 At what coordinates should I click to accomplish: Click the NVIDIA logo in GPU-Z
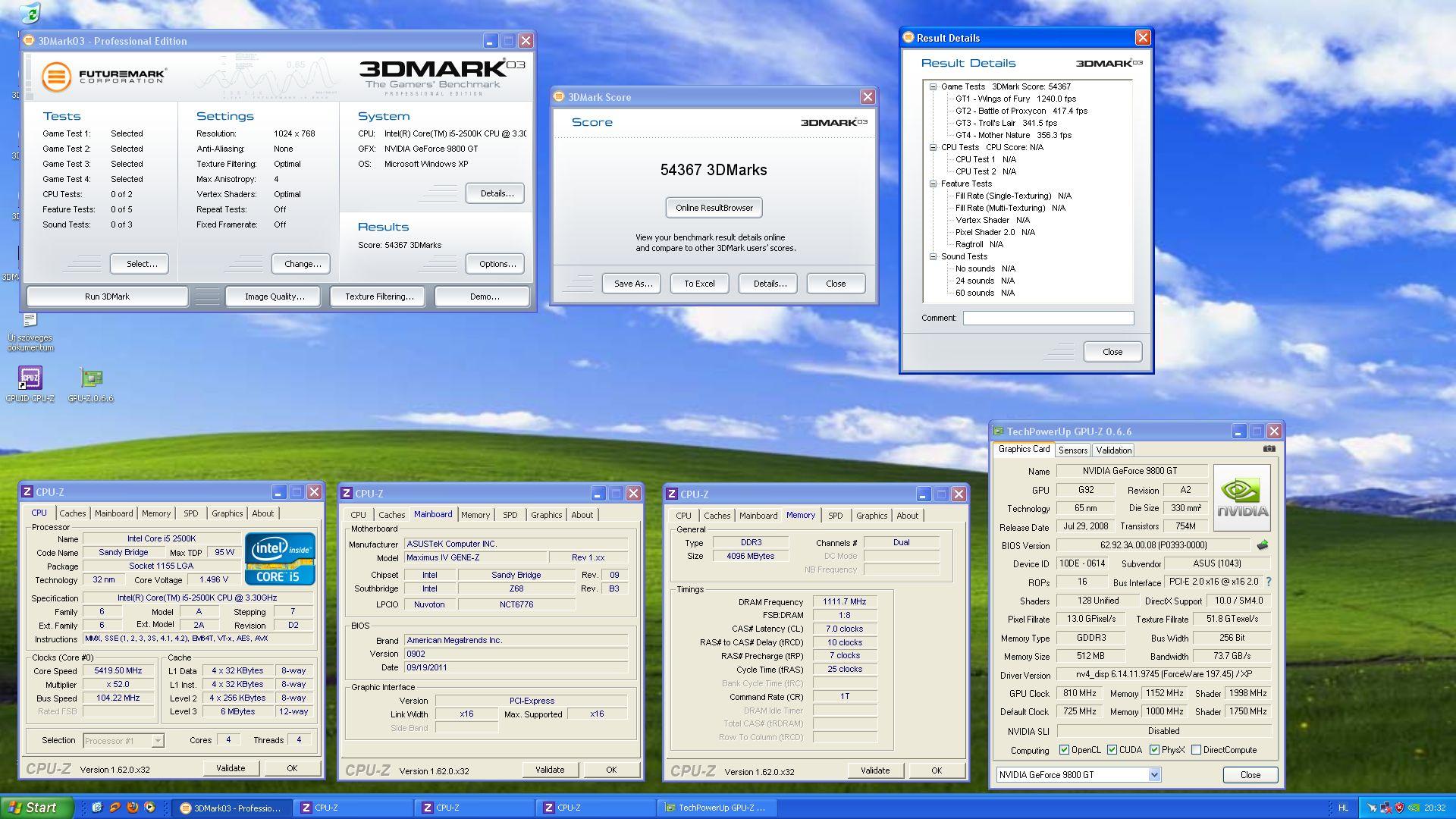click(1242, 497)
